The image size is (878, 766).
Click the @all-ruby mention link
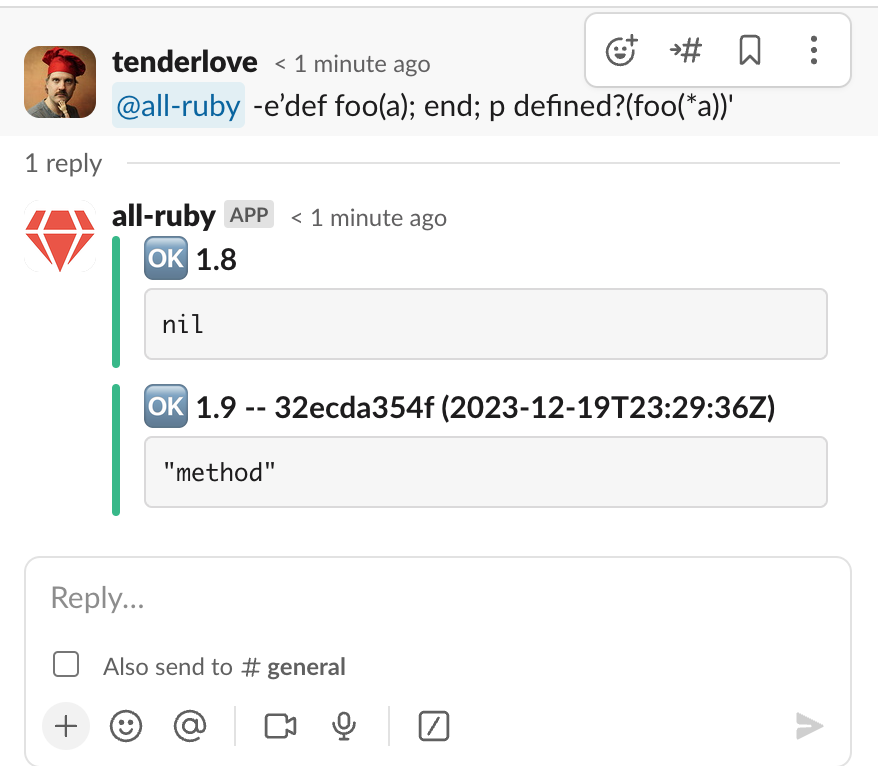179,108
